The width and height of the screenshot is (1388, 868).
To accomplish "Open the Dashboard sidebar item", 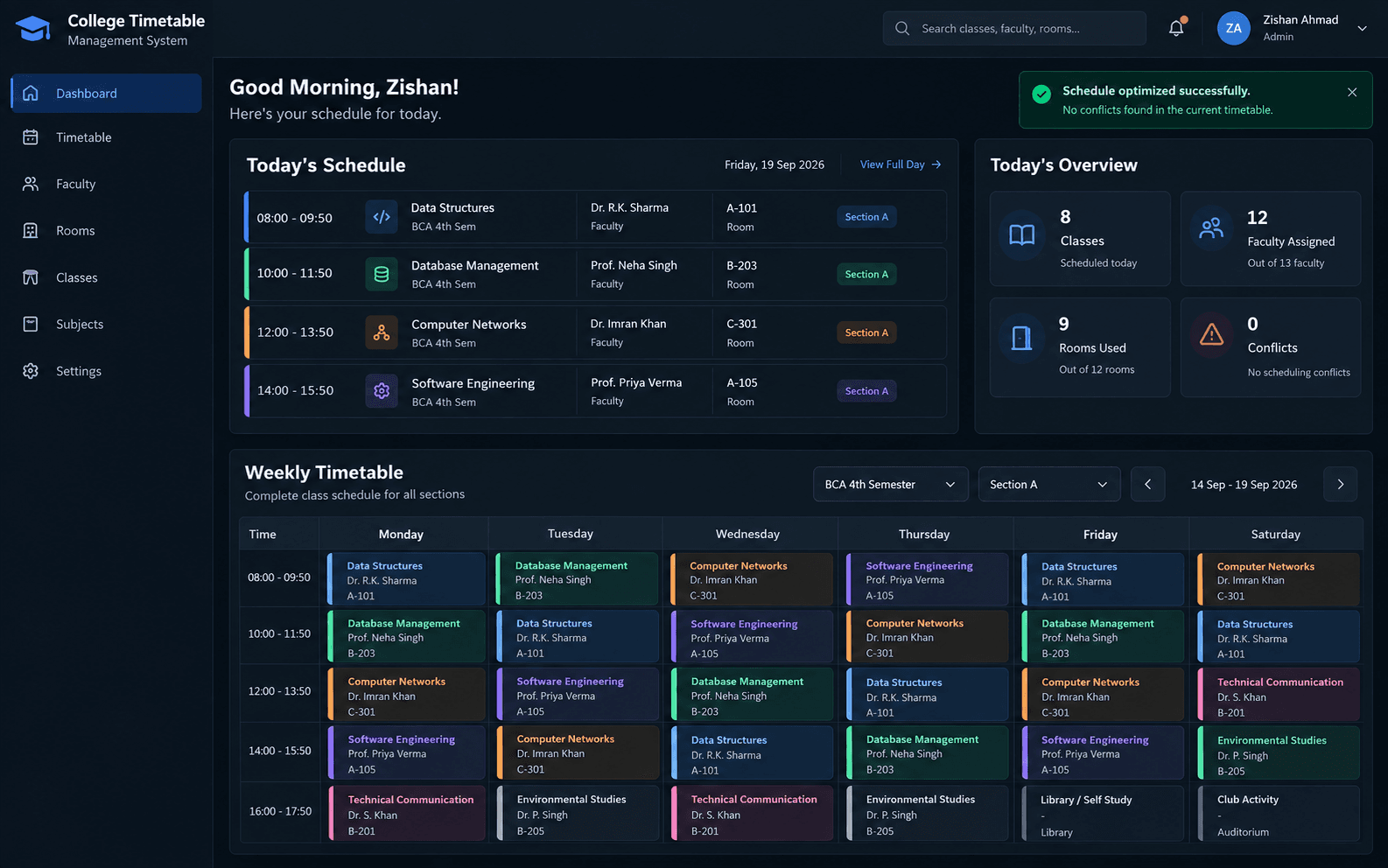I will 106,93.
